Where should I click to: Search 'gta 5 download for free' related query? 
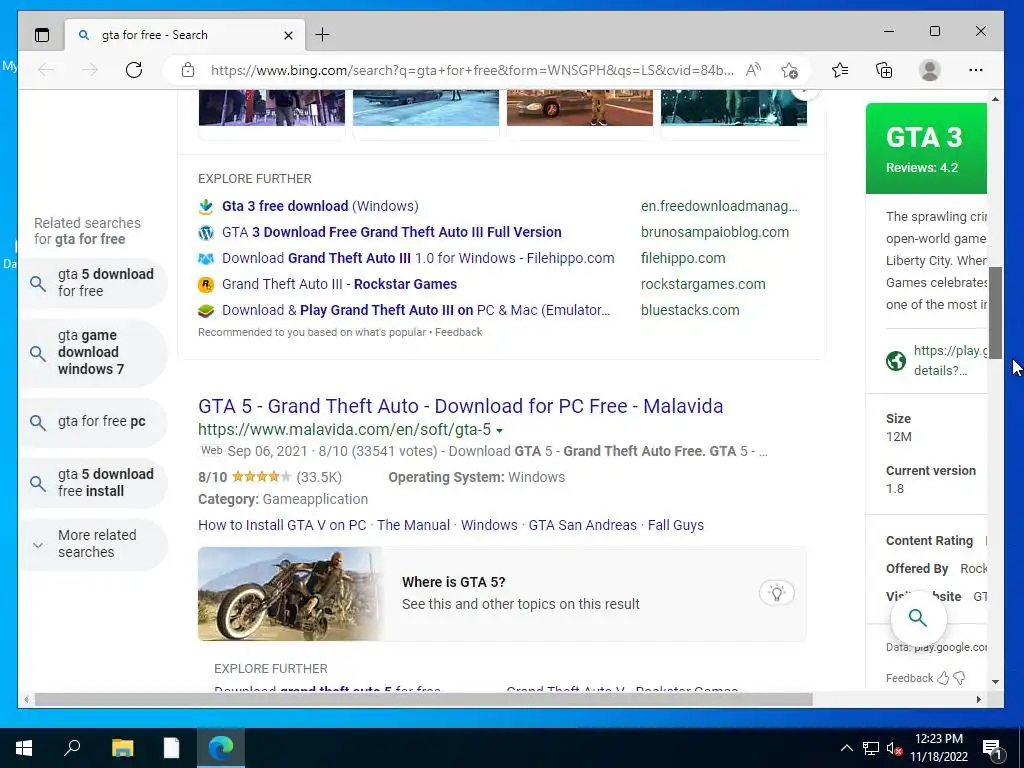tap(93, 283)
